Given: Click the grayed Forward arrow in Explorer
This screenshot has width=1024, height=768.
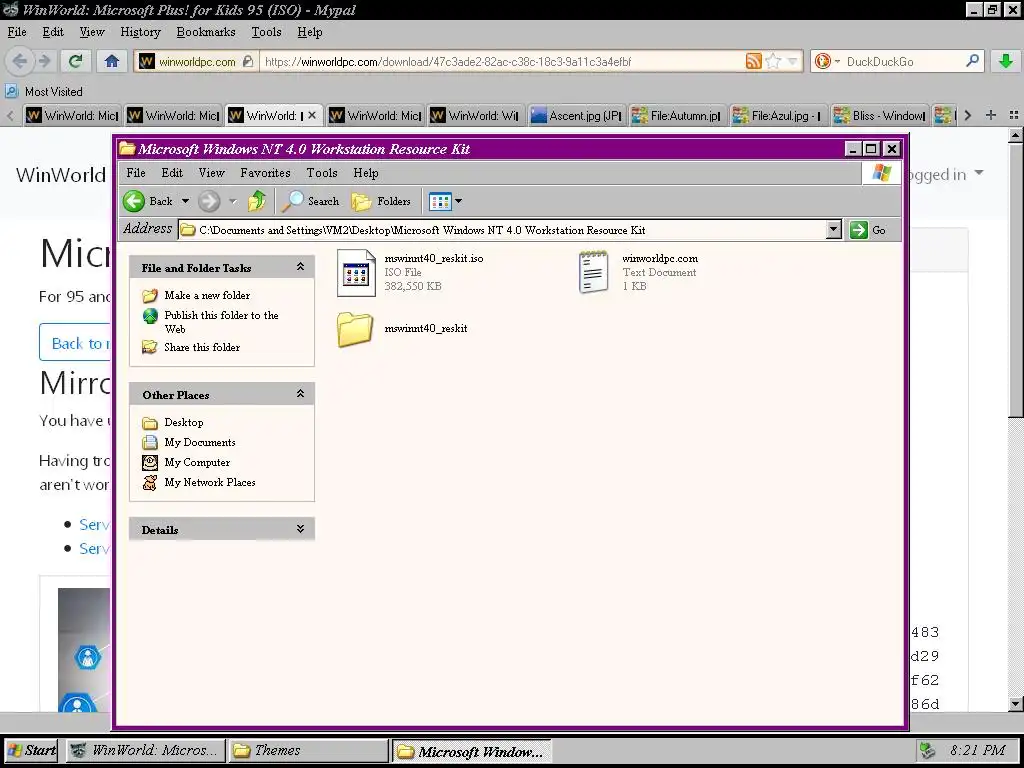Looking at the screenshot, I should [x=209, y=201].
